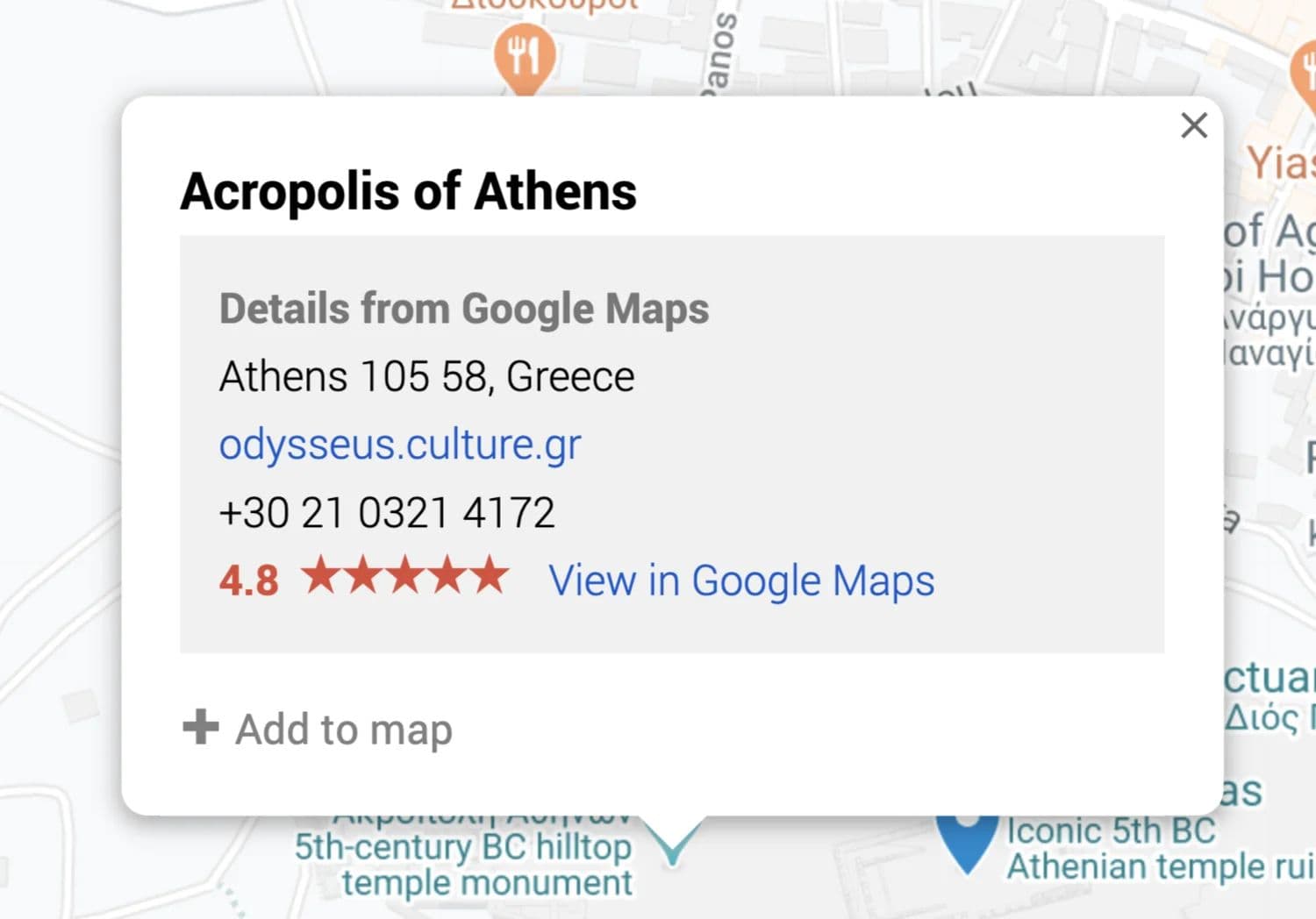Click the Acropolis of Athens title heading
1316x919 pixels.
coord(408,191)
